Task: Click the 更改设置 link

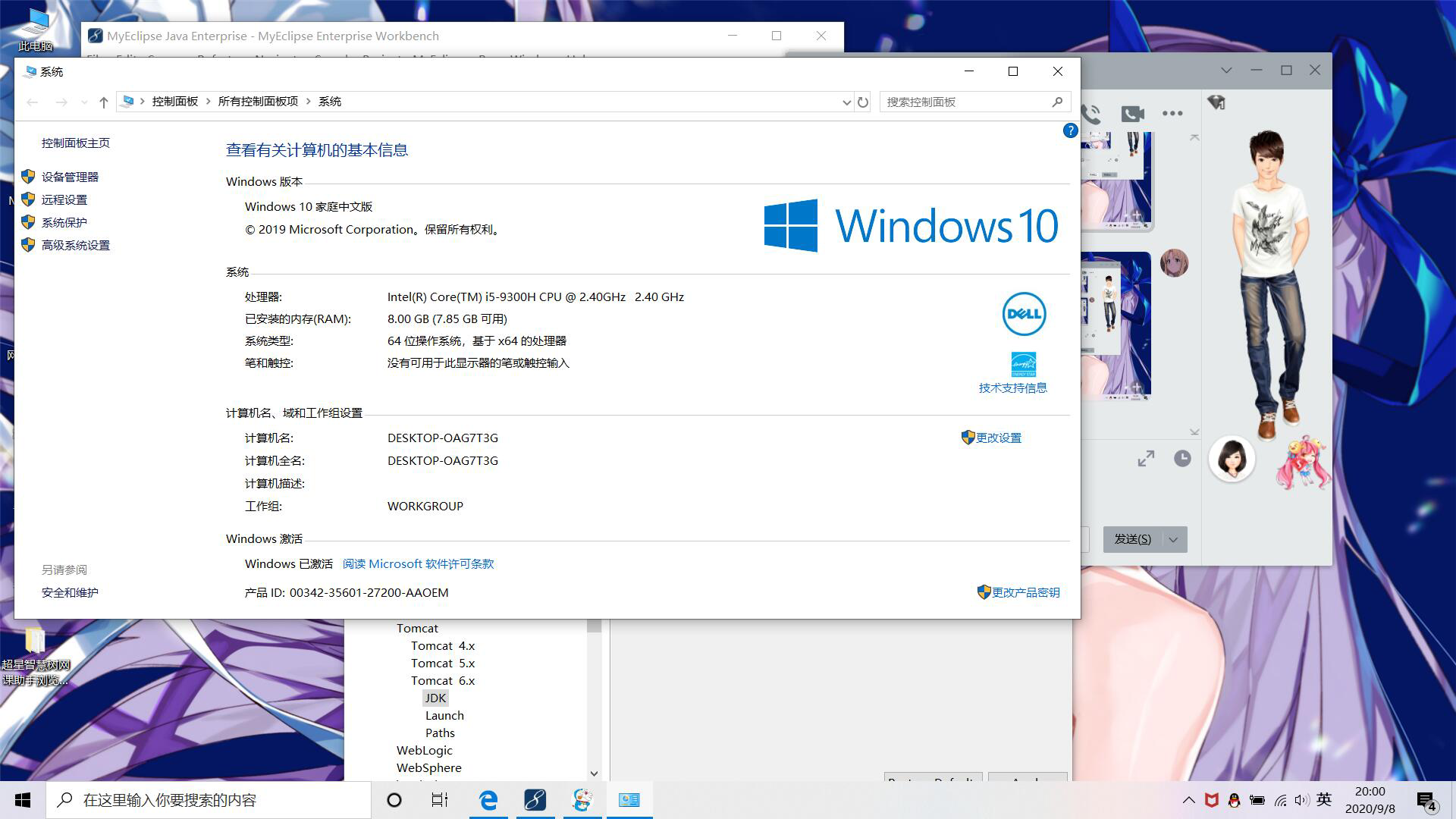Action: (x=998, y=438)
